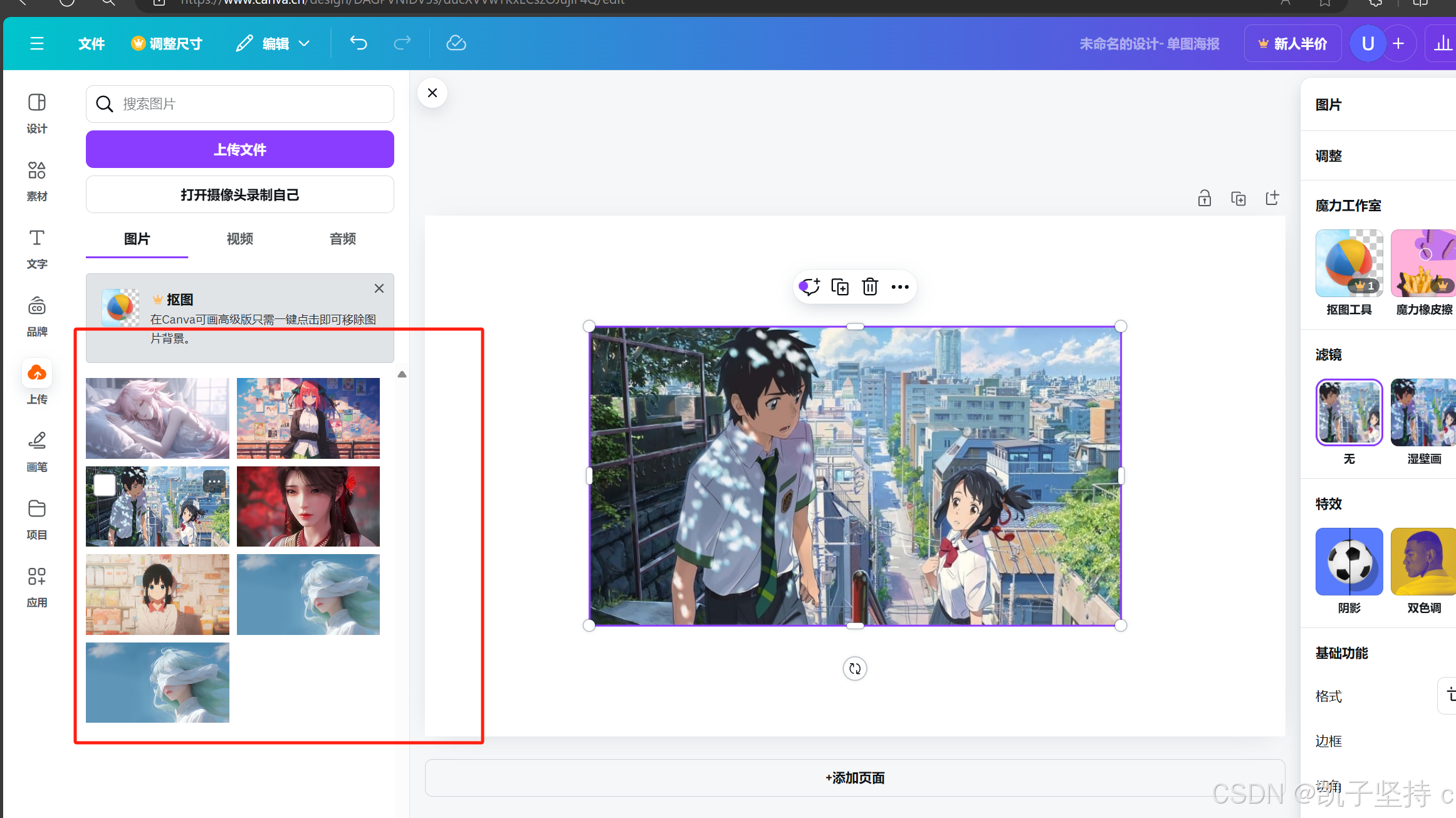This screenshot has width=1456, height=818.
Task: Select the 无 filter option
Action: (x=1349, y=413)
